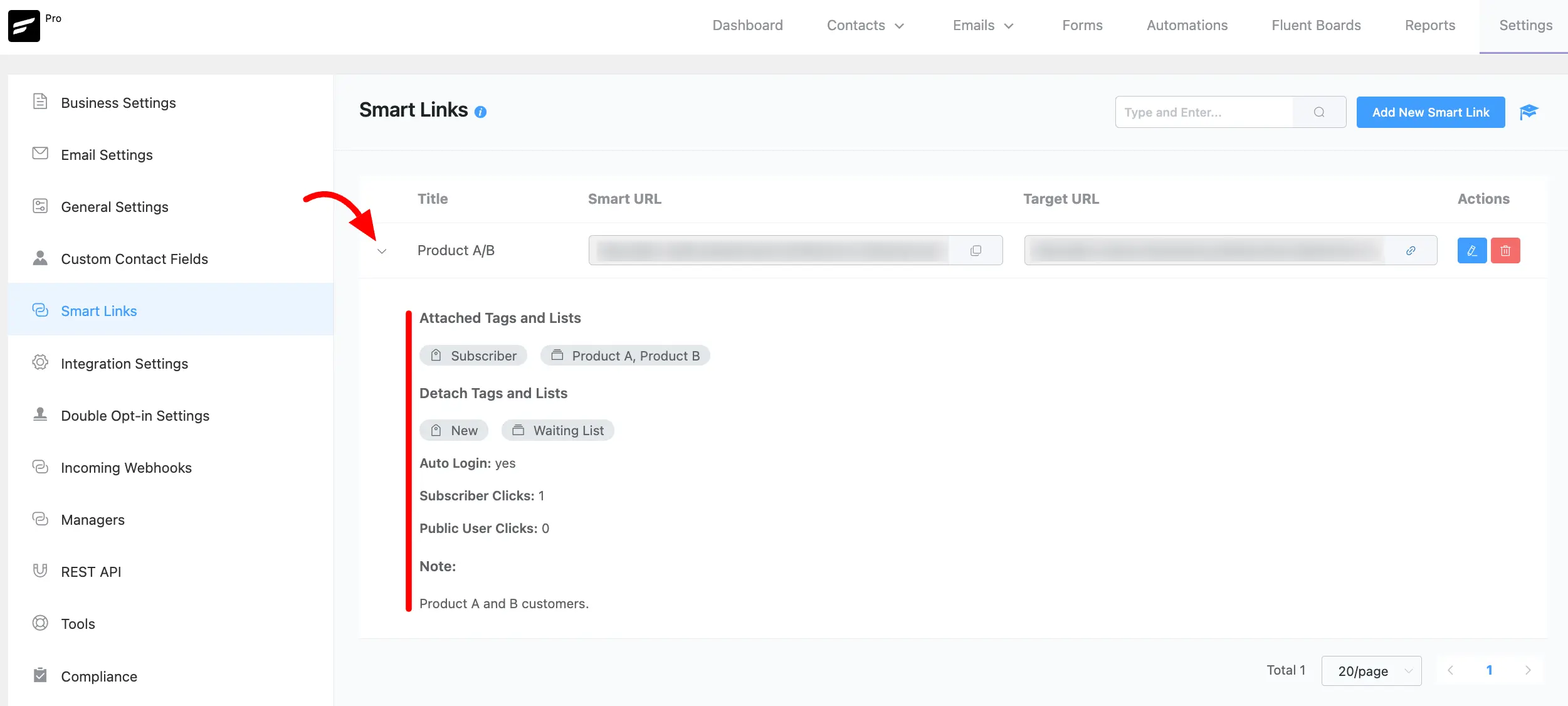Screen dimensions: 1568x706
Task: Switch to the Reports tab
Action: pos(1429,25)
